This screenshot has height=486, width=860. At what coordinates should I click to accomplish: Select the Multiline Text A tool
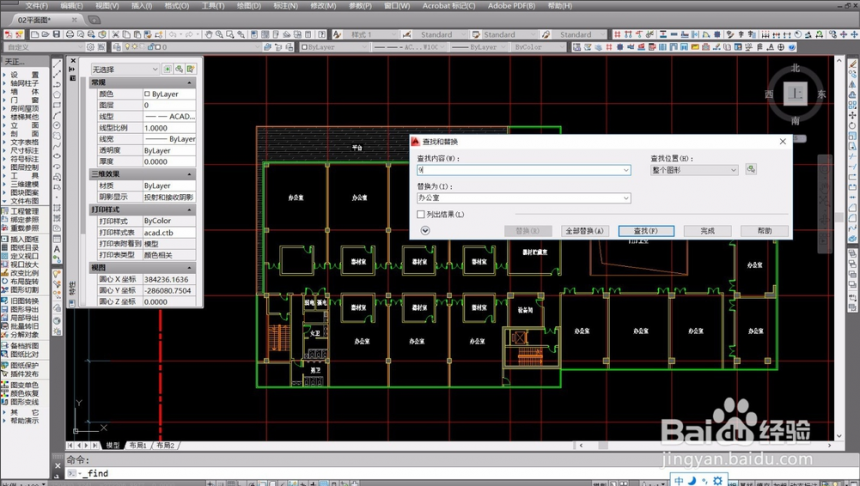pyautogui.click(x=57, y=249)
